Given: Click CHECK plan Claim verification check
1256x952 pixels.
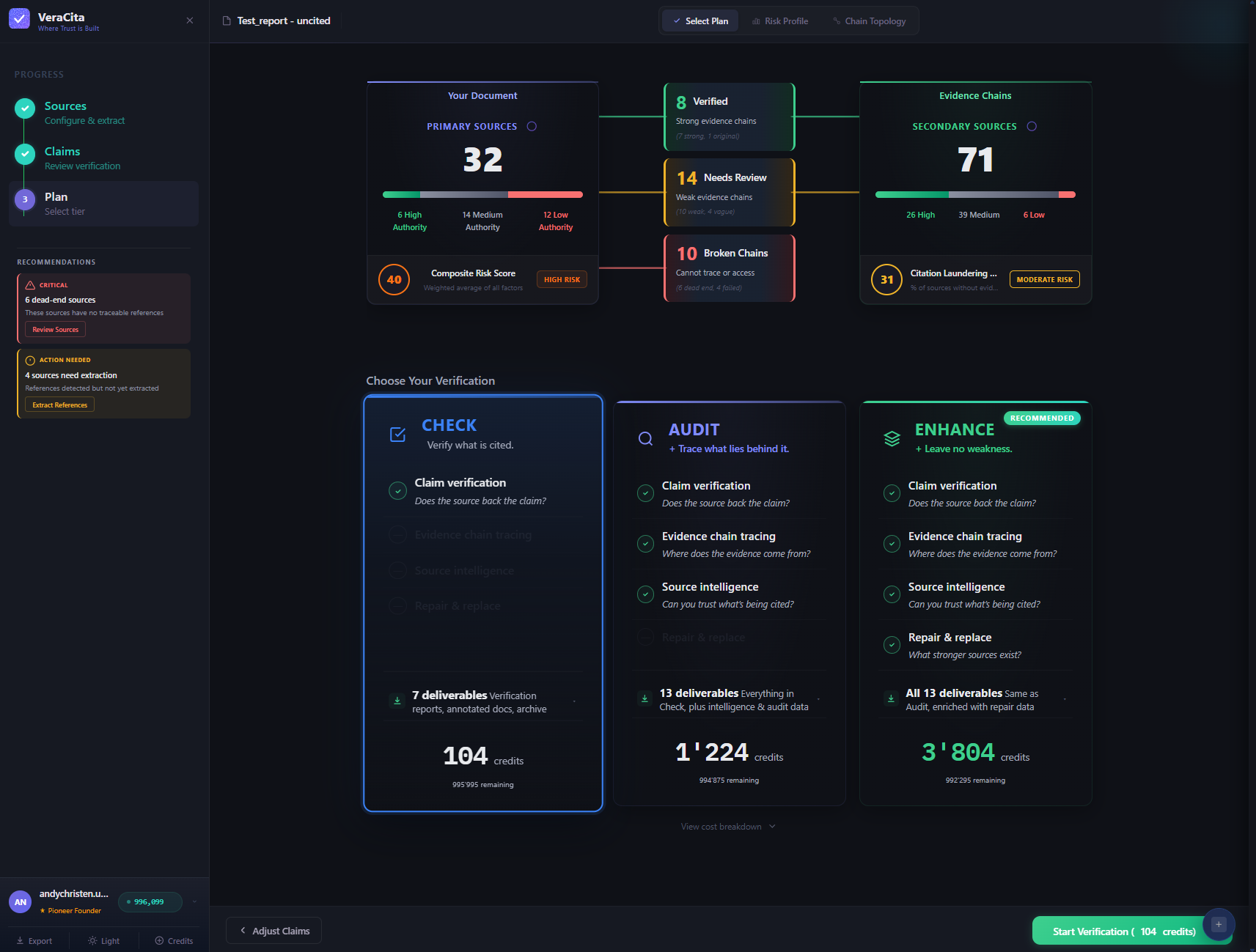Looking at the screenshot, I should (x=397, y=491).
